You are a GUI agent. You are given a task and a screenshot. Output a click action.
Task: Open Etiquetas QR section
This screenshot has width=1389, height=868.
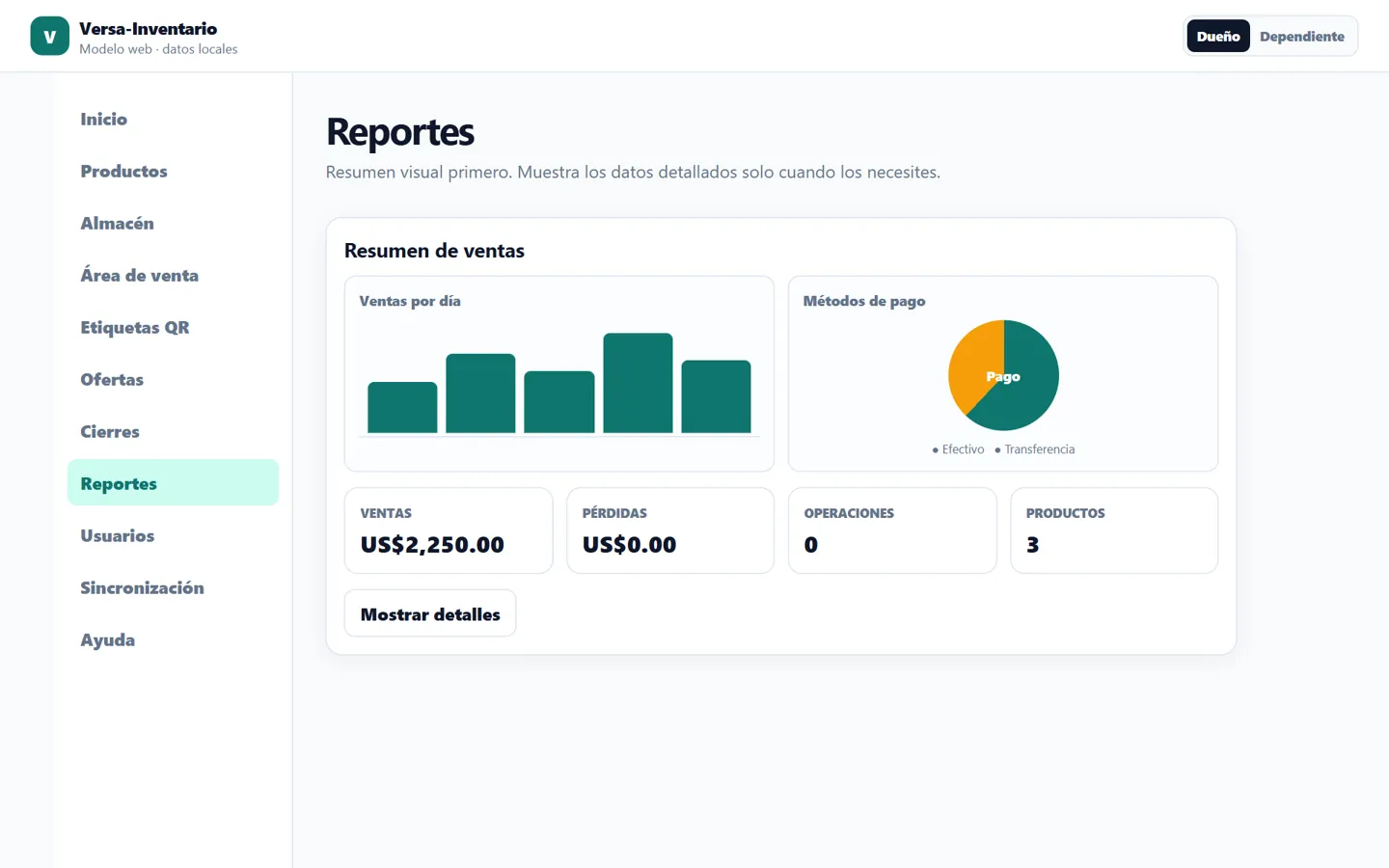click(x=173, y=327)
